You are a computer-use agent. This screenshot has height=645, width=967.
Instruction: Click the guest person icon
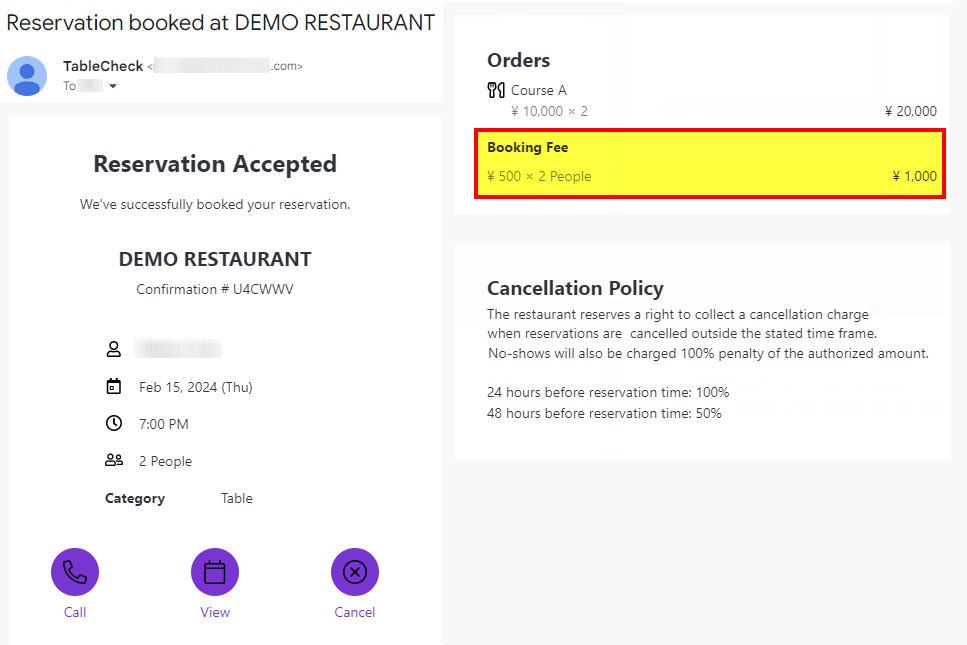tap(114, 349)
